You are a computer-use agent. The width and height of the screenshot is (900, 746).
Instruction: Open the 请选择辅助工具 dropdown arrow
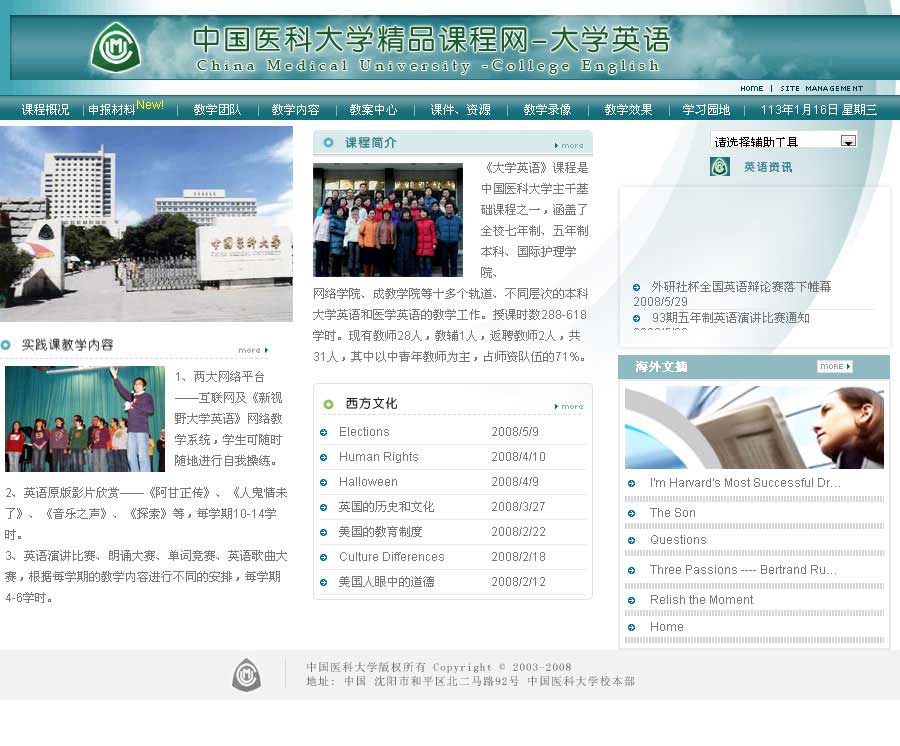tap(848, 141)
